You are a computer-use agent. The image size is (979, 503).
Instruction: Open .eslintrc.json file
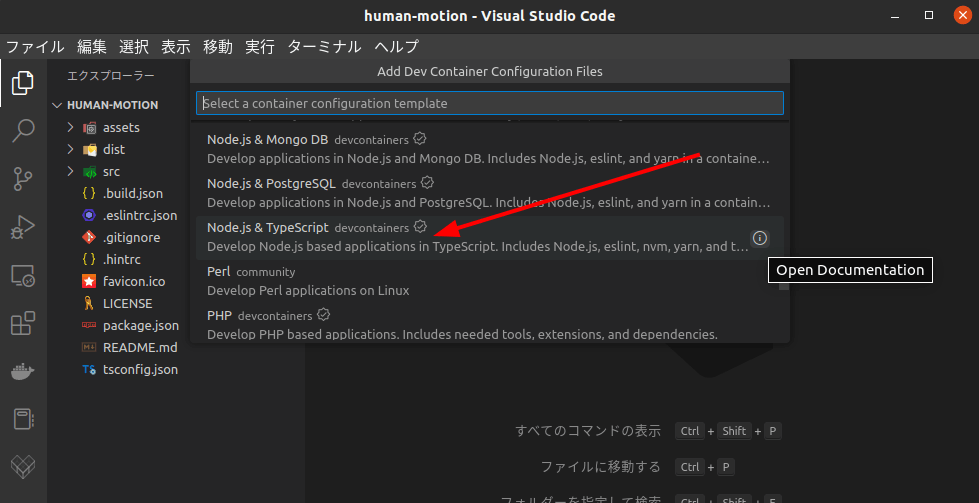(x=140, y=215)
